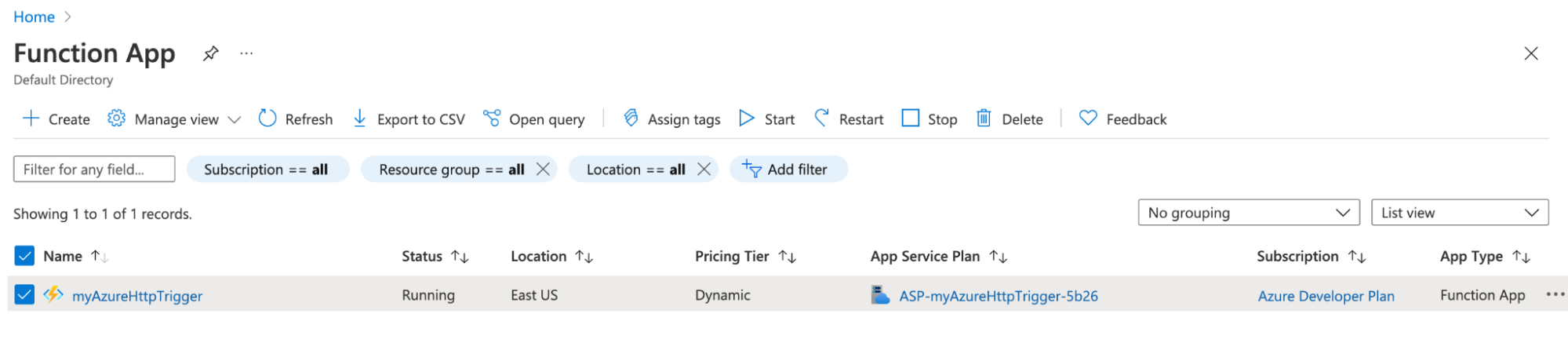Send feedback via the Feedback button
1568x343 pixels.
click(x=1123, y=119)
